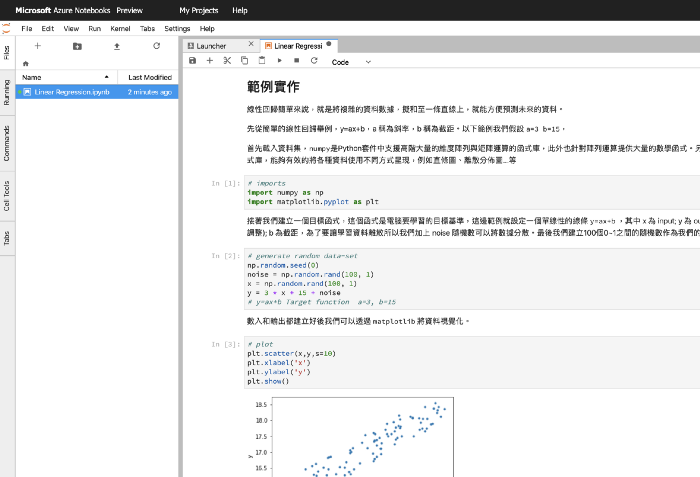Refresh the file browser list
This screenshot has width=700, height=477.
coord(156,46)
